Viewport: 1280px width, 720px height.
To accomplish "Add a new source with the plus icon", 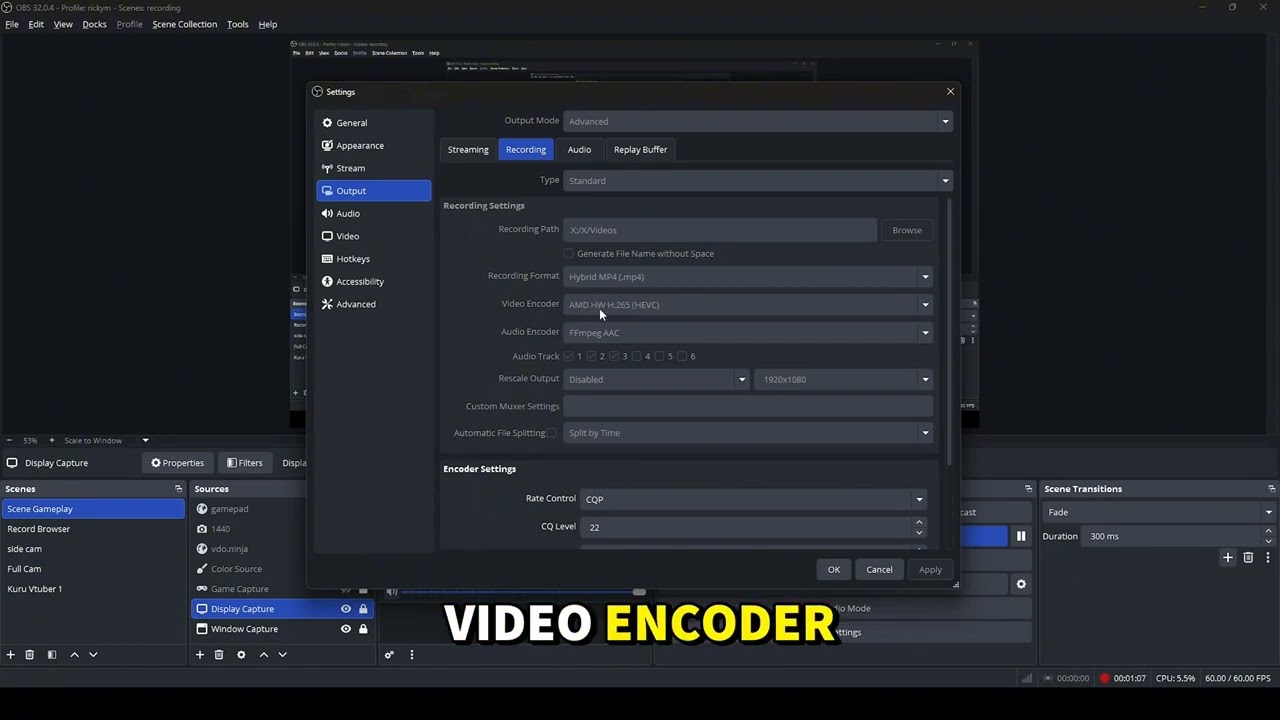I will (199, 655).
